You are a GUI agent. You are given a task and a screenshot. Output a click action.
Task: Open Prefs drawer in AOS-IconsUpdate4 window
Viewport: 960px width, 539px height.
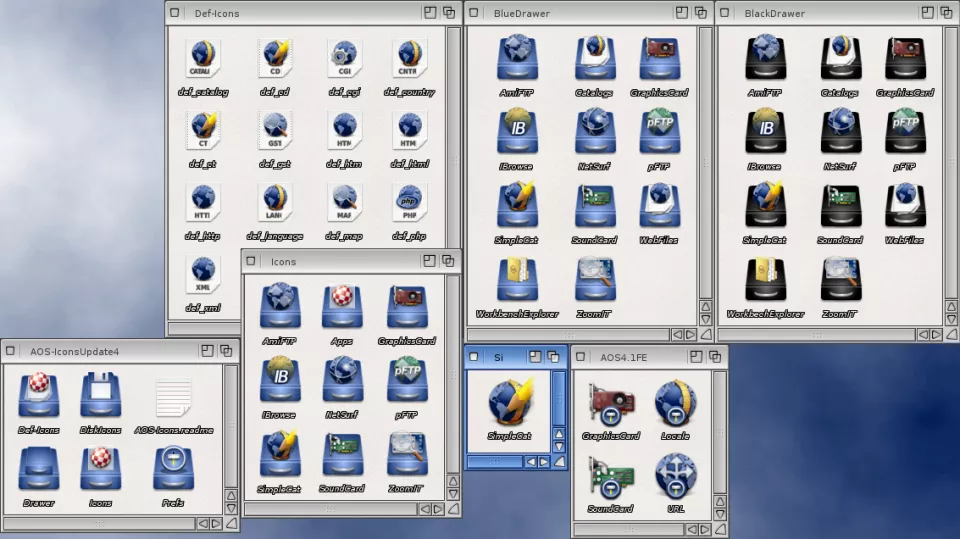173,469
